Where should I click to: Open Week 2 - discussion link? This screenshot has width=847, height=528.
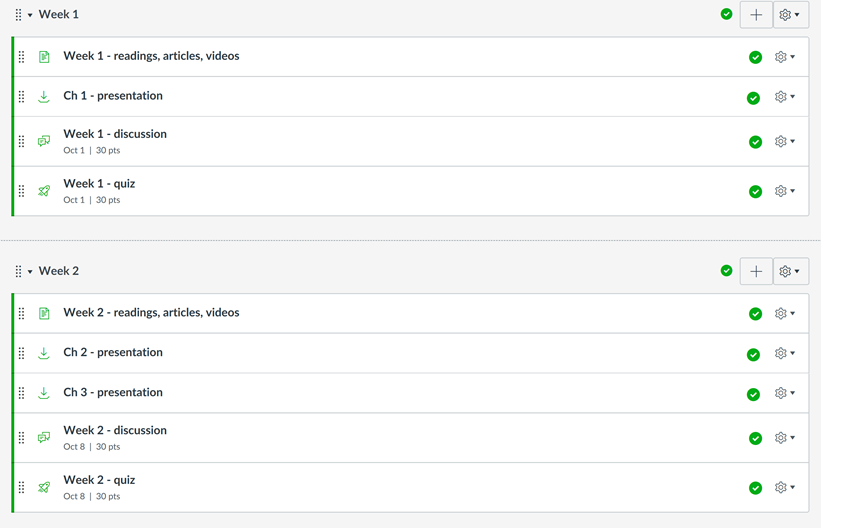tap(115, 430)
